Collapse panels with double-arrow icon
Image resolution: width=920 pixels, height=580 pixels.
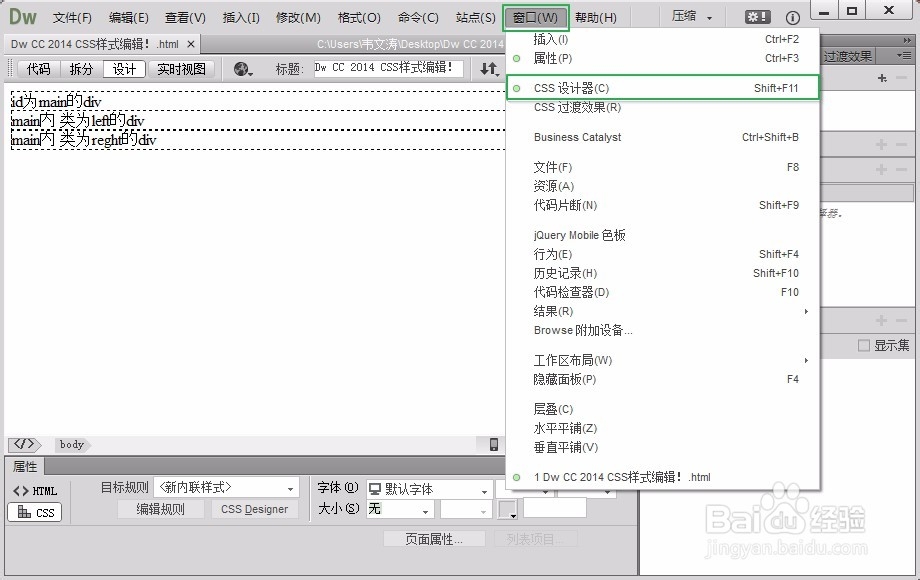(x=908, y=40)
